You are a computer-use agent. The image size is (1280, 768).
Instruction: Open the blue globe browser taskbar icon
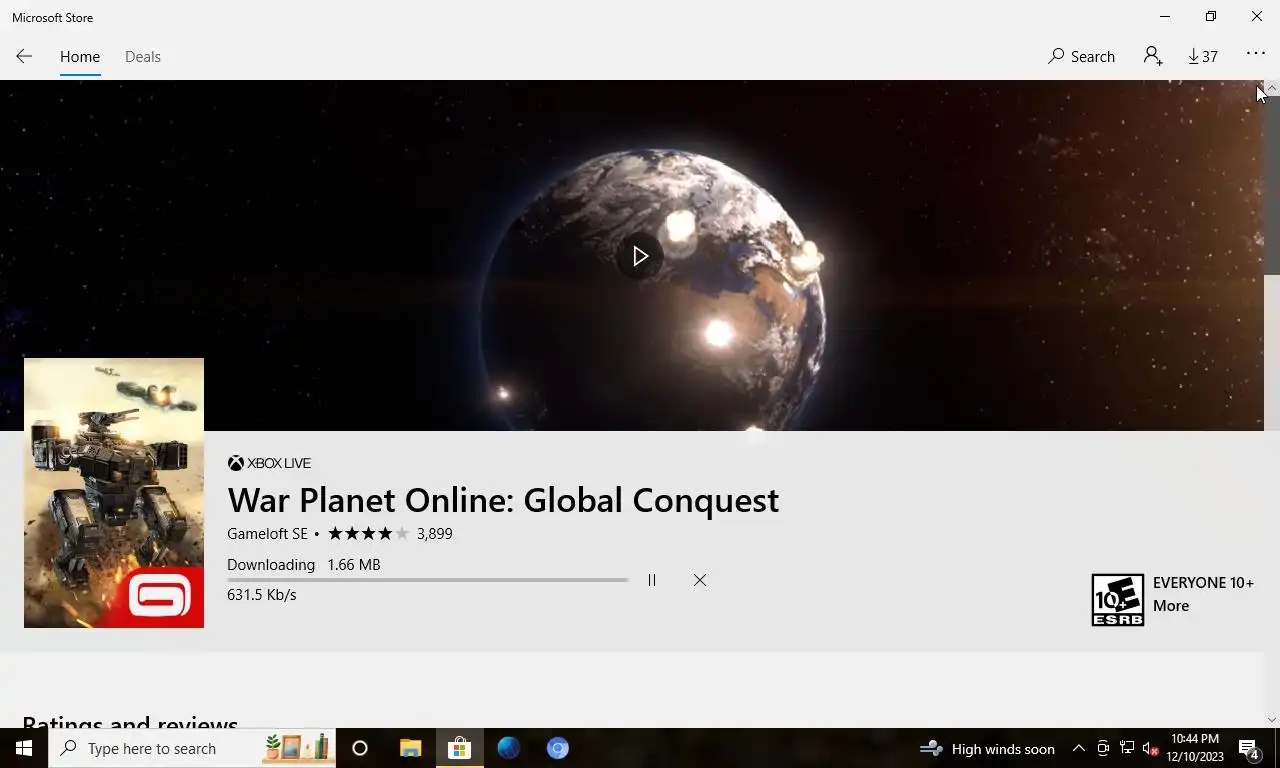pos(509,748)
